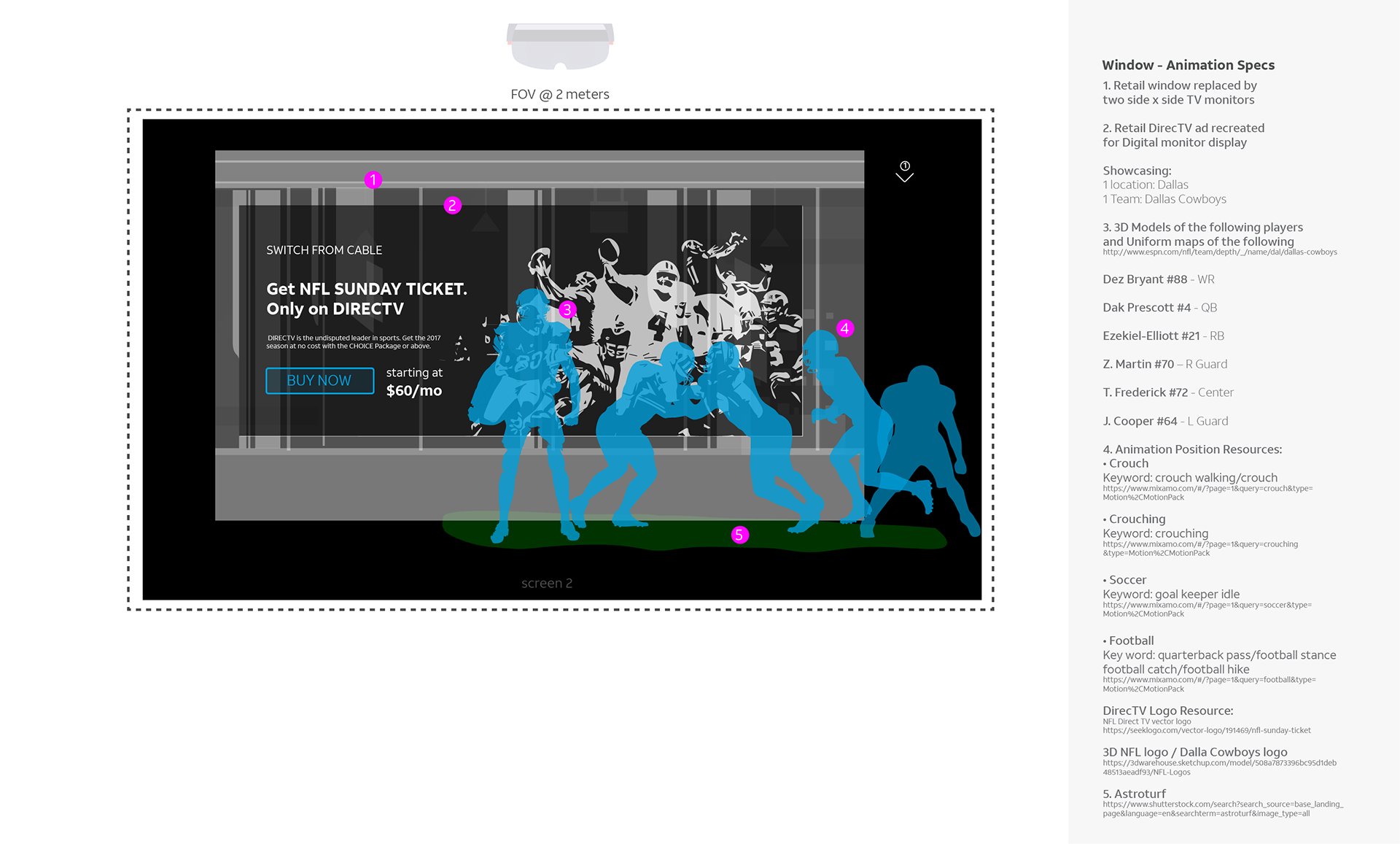Click the 'starting at' text
1400x844 pixels.
[x=414, y=373]
